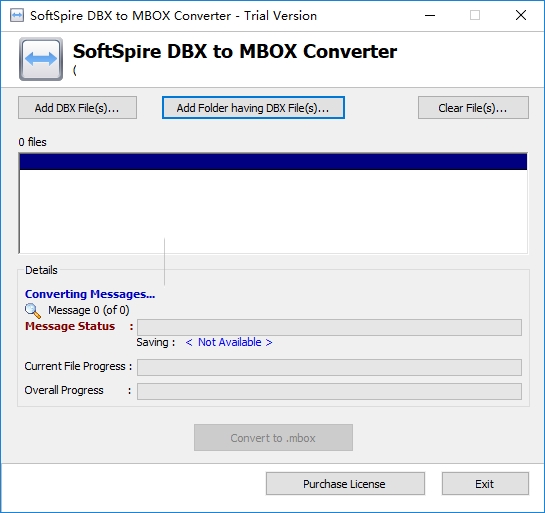The image size is (545, 513).
Task: Select the highlighted blue row in file list
Action: pos(273,162)
